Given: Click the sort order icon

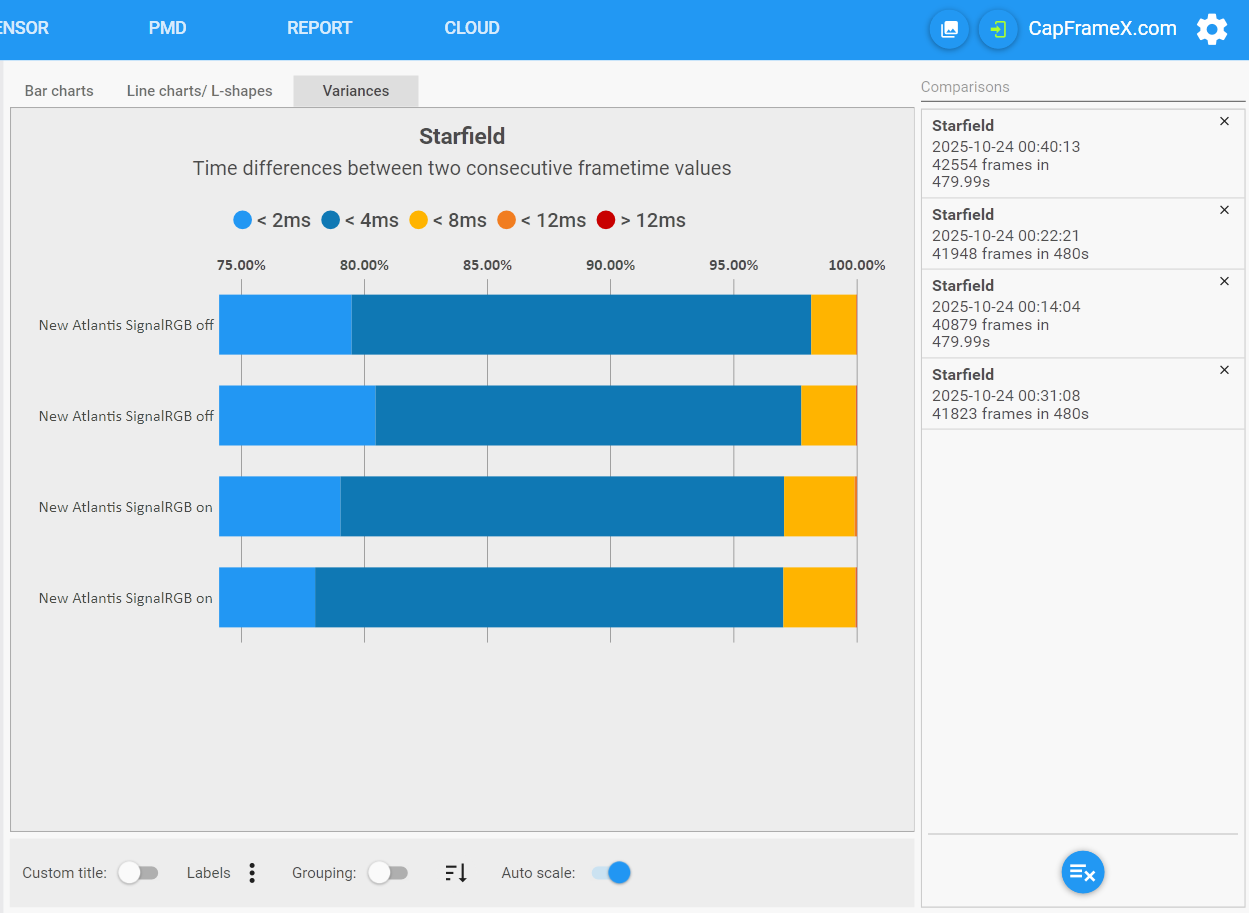Looking at the screenshot, I should point(456,873).
